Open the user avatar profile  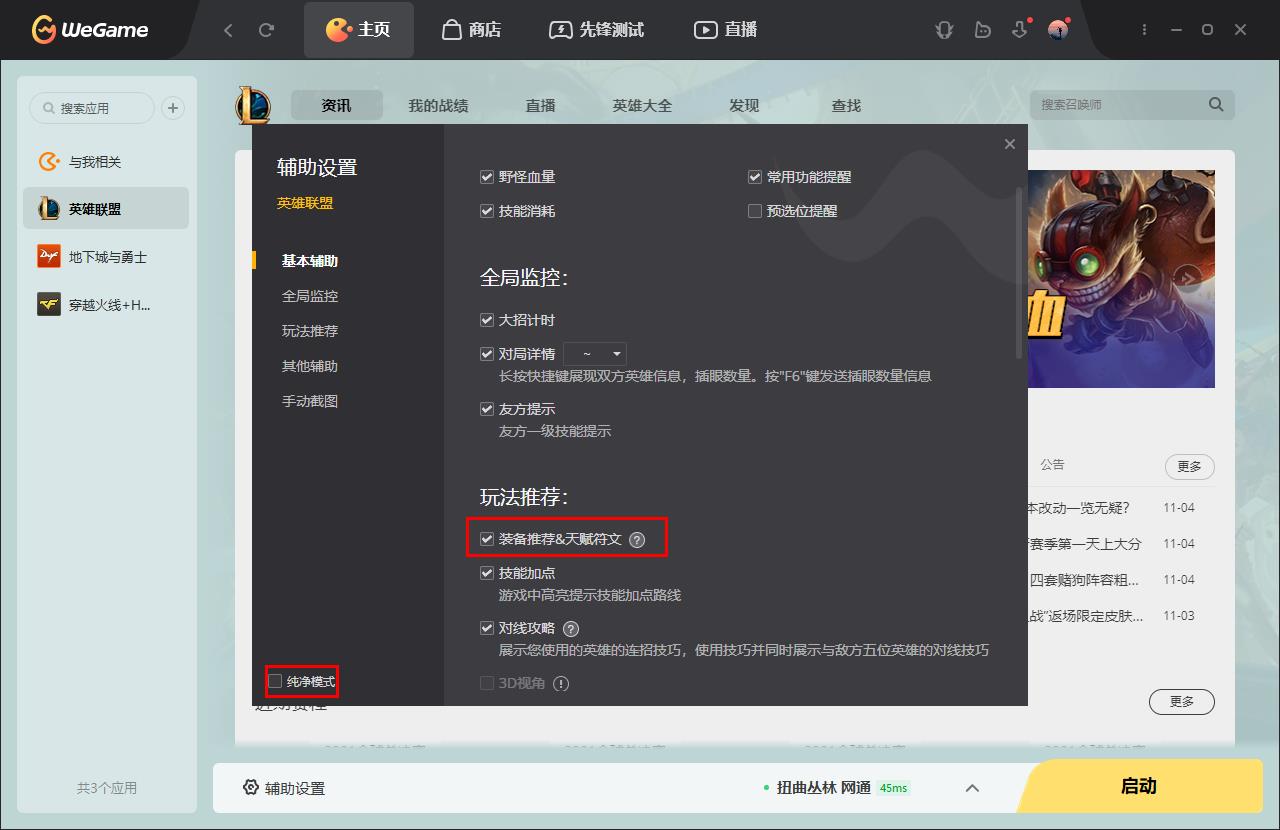(x=1058, y=29)
